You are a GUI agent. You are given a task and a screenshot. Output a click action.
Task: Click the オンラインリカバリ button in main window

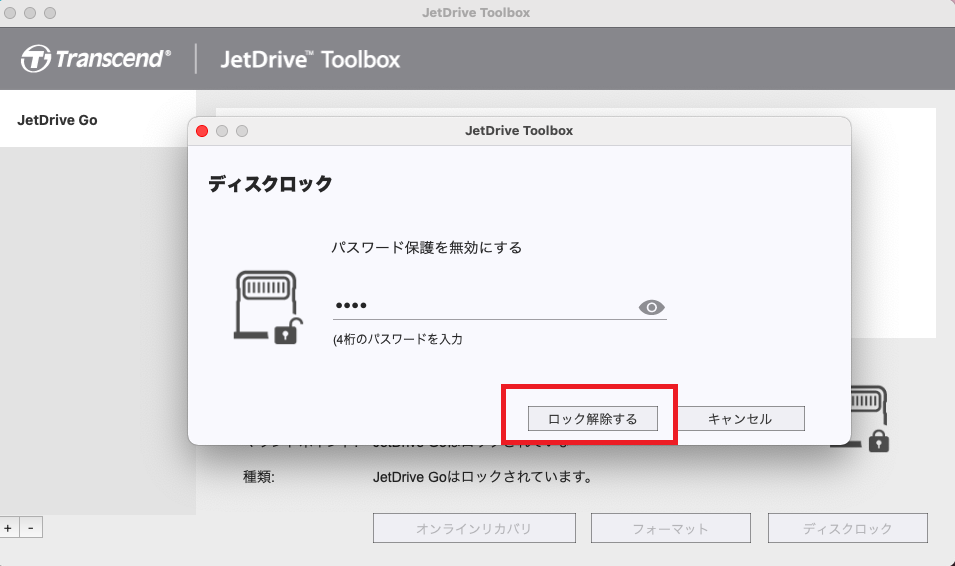pyautogui.click(x=474, y=528)
